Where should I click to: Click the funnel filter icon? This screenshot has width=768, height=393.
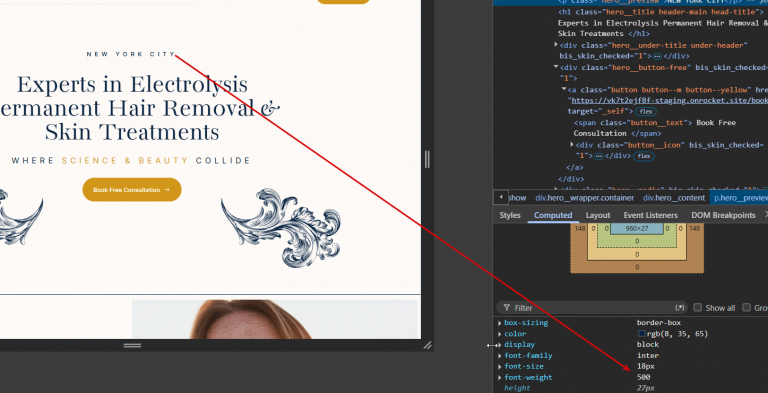[506, 308]
